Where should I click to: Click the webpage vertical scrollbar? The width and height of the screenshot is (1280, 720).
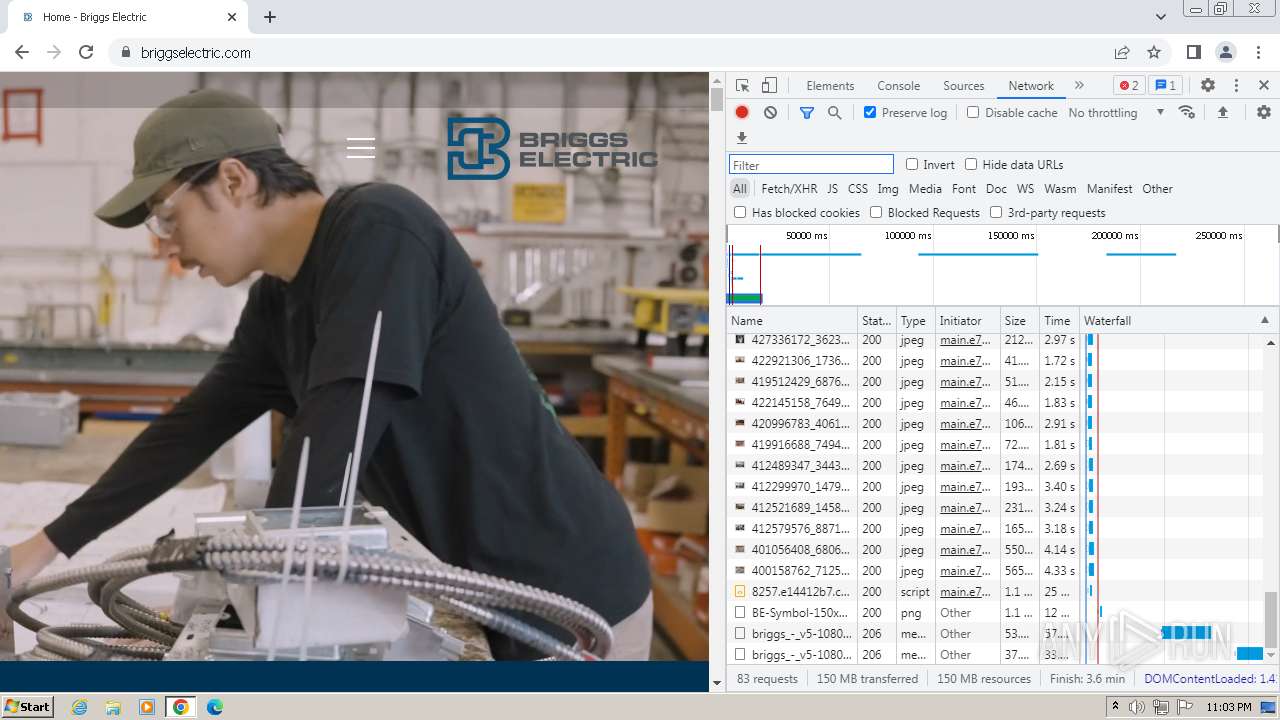pos(716,99)
